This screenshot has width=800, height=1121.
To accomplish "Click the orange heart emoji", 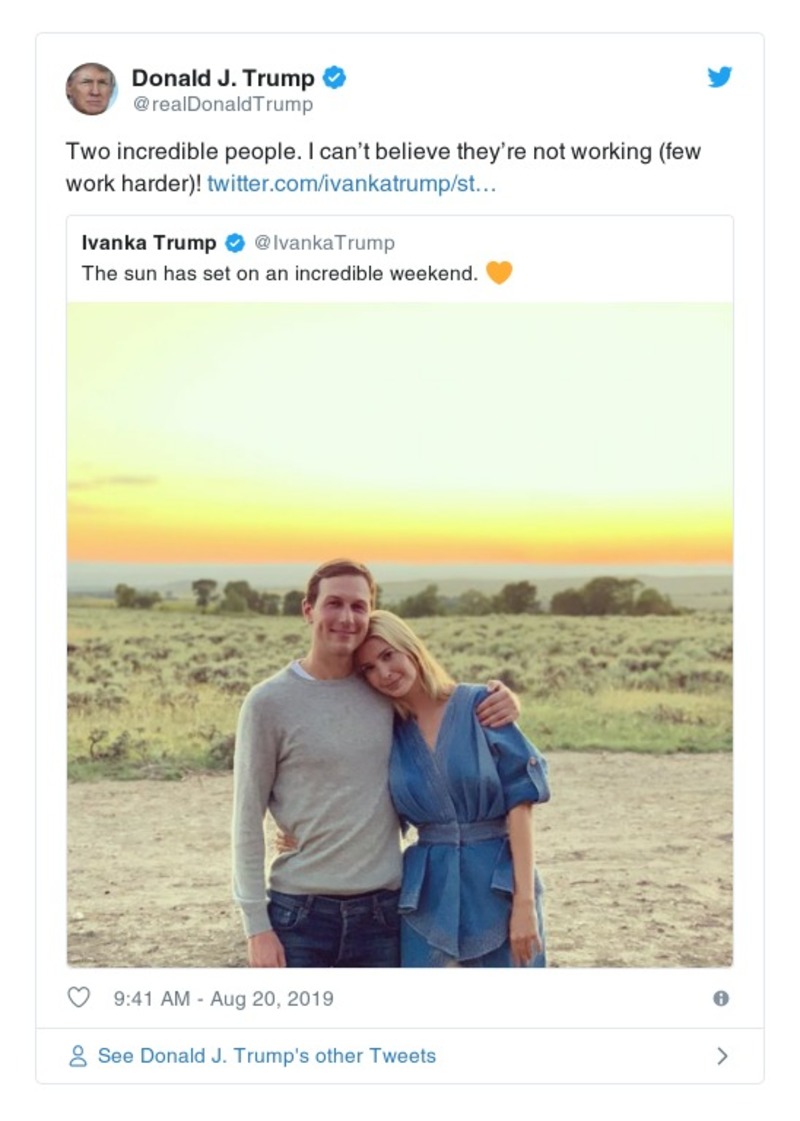I will (499, 272).
